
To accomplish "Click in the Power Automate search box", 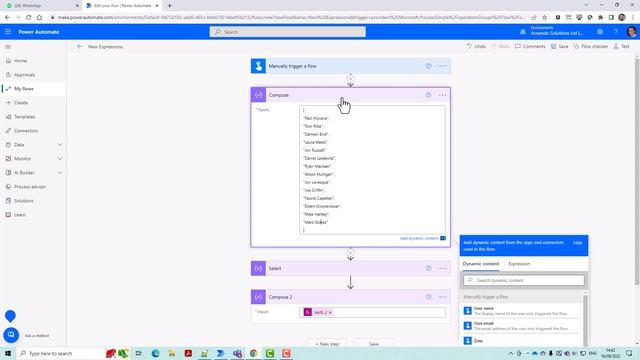I will [287, 32].
